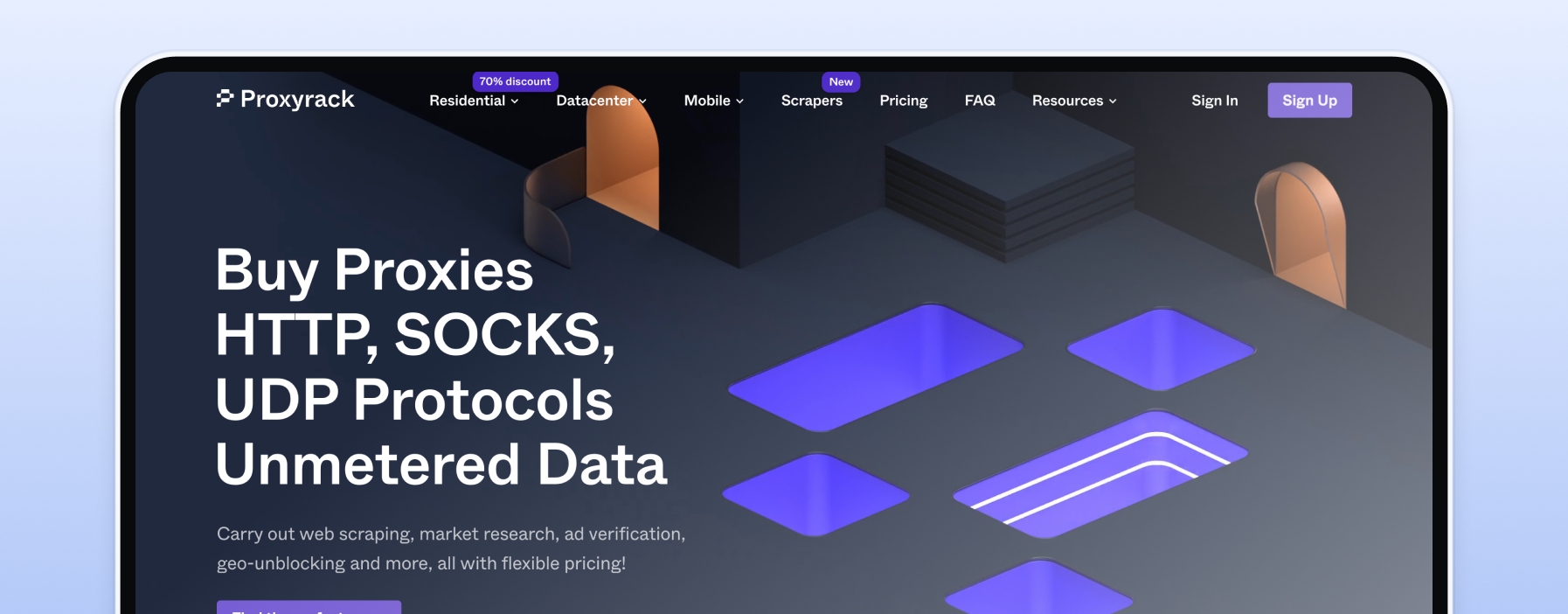Click the Sign In link
The image size is (1568, 614).
tap(1214, 101)
